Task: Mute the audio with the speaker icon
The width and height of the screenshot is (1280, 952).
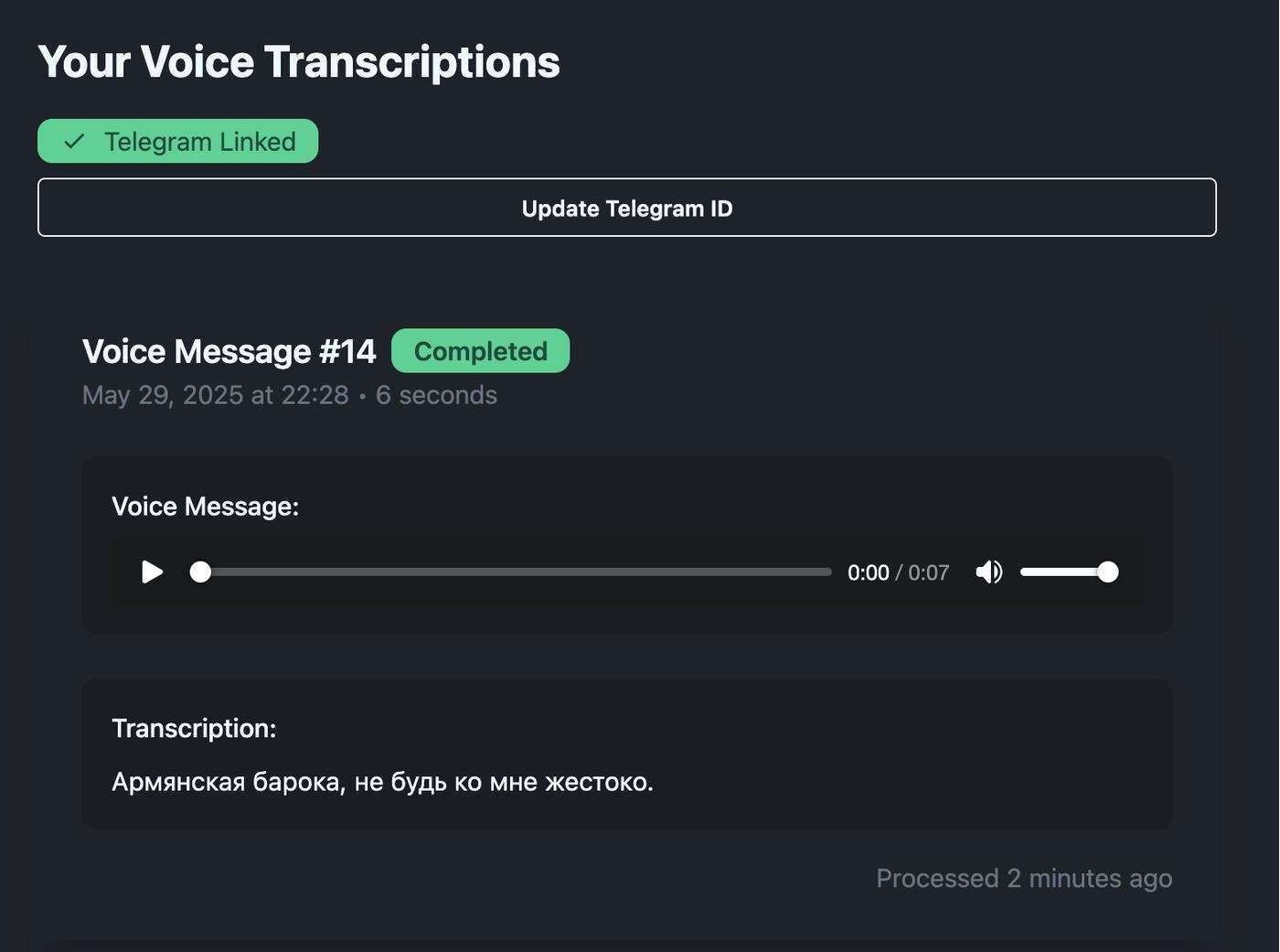Action: [989, 572]
